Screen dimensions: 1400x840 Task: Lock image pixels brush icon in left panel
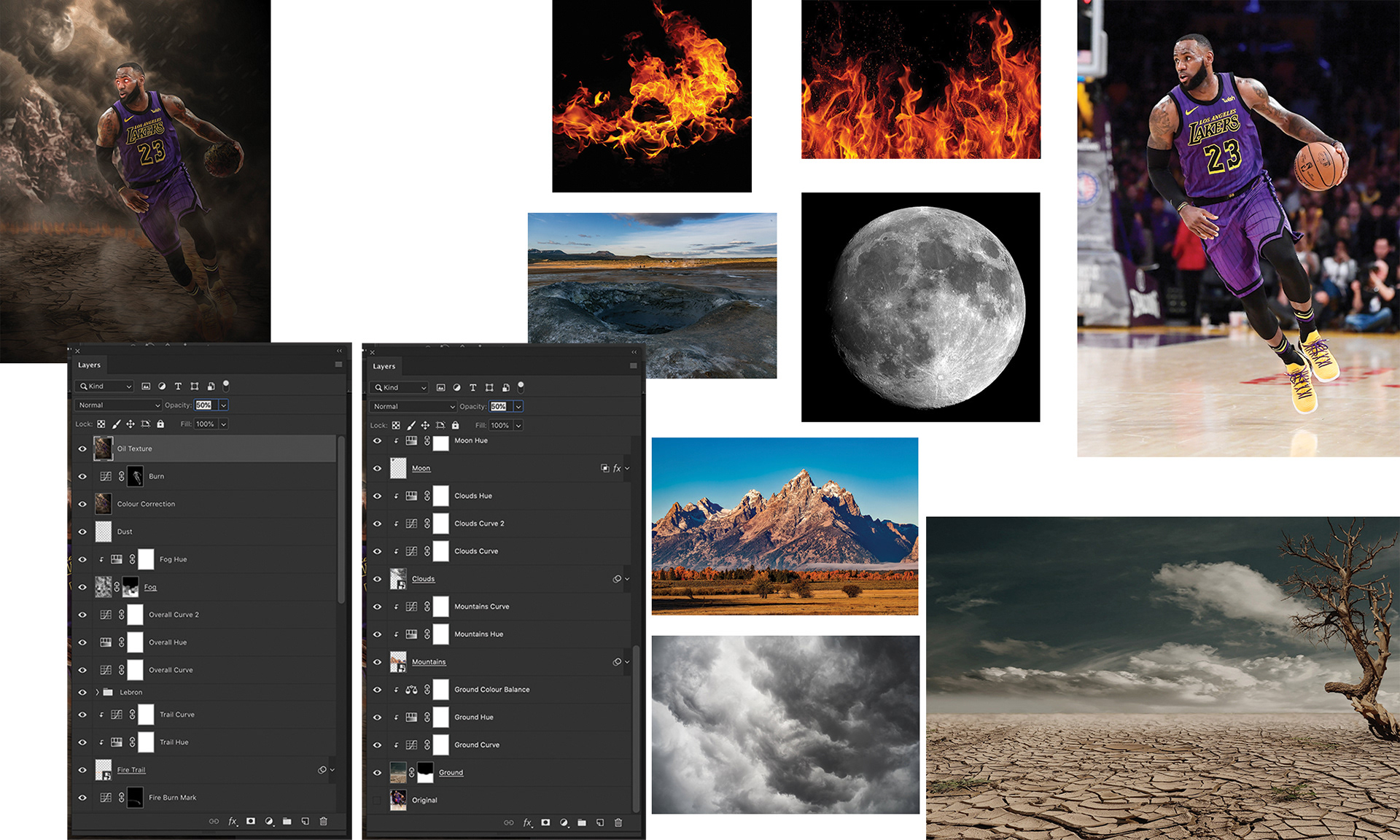116,424
